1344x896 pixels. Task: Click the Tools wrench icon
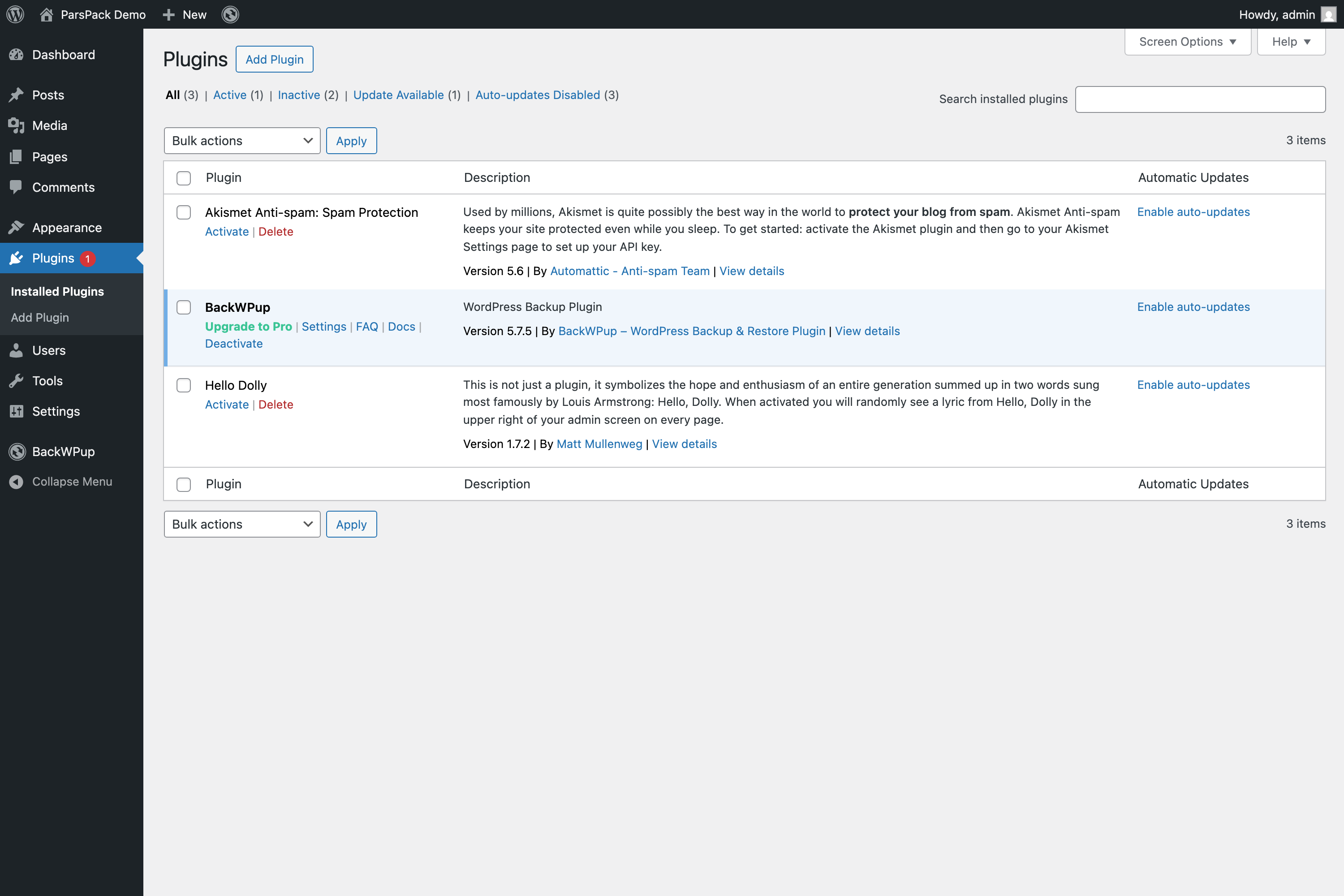coord(16,380)
